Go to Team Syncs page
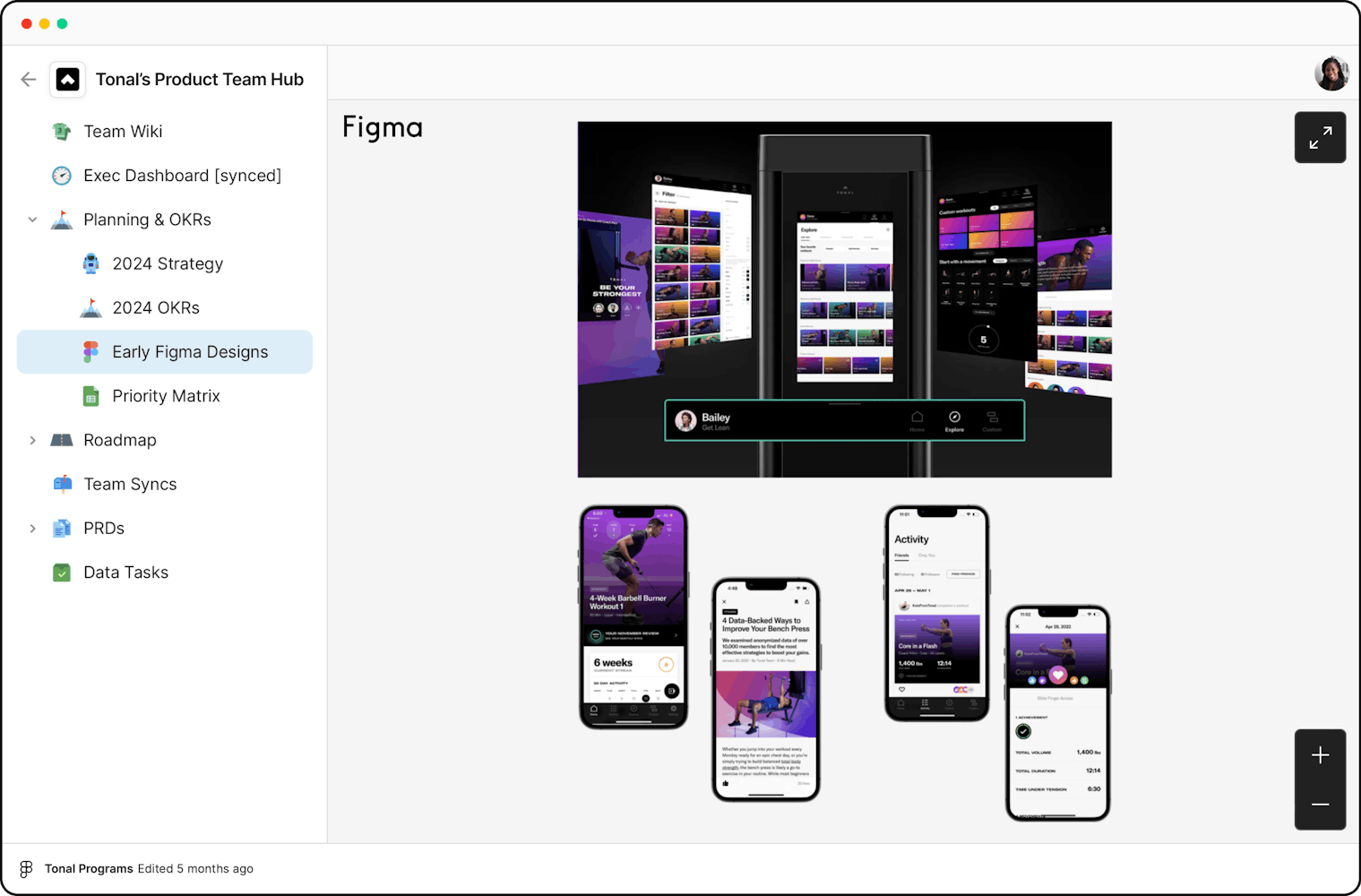Image resolution: width=1361 pixels, height=896 pixels. click(x=130, y=484)
